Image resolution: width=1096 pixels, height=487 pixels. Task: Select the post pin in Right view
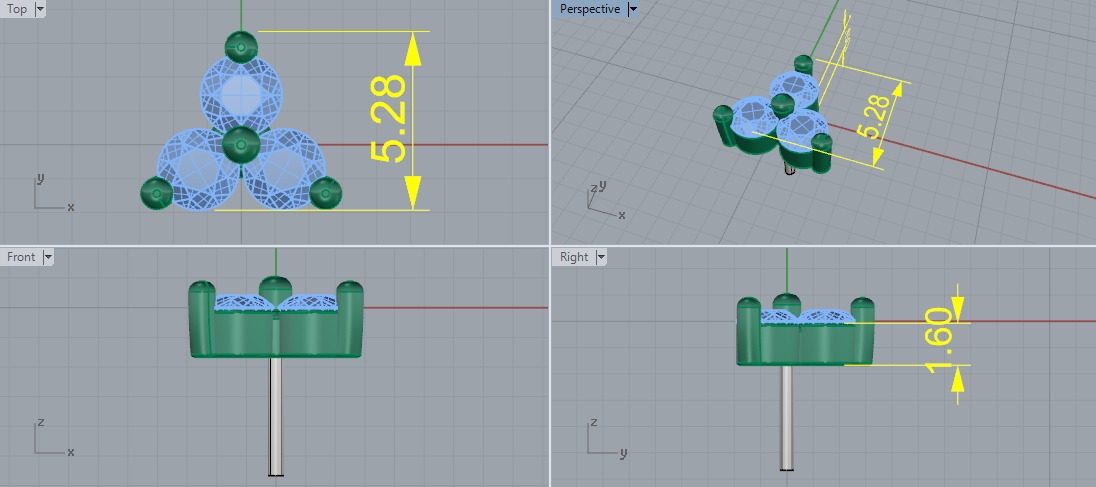787,417
